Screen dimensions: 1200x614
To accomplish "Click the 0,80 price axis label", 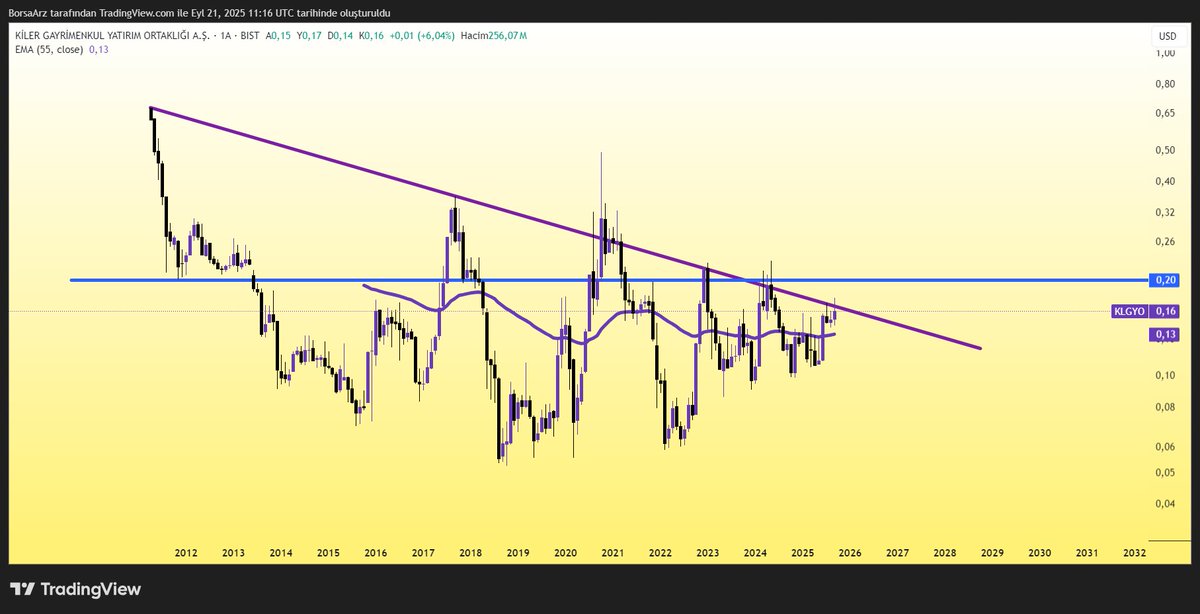I will [x=1166, y=84].
